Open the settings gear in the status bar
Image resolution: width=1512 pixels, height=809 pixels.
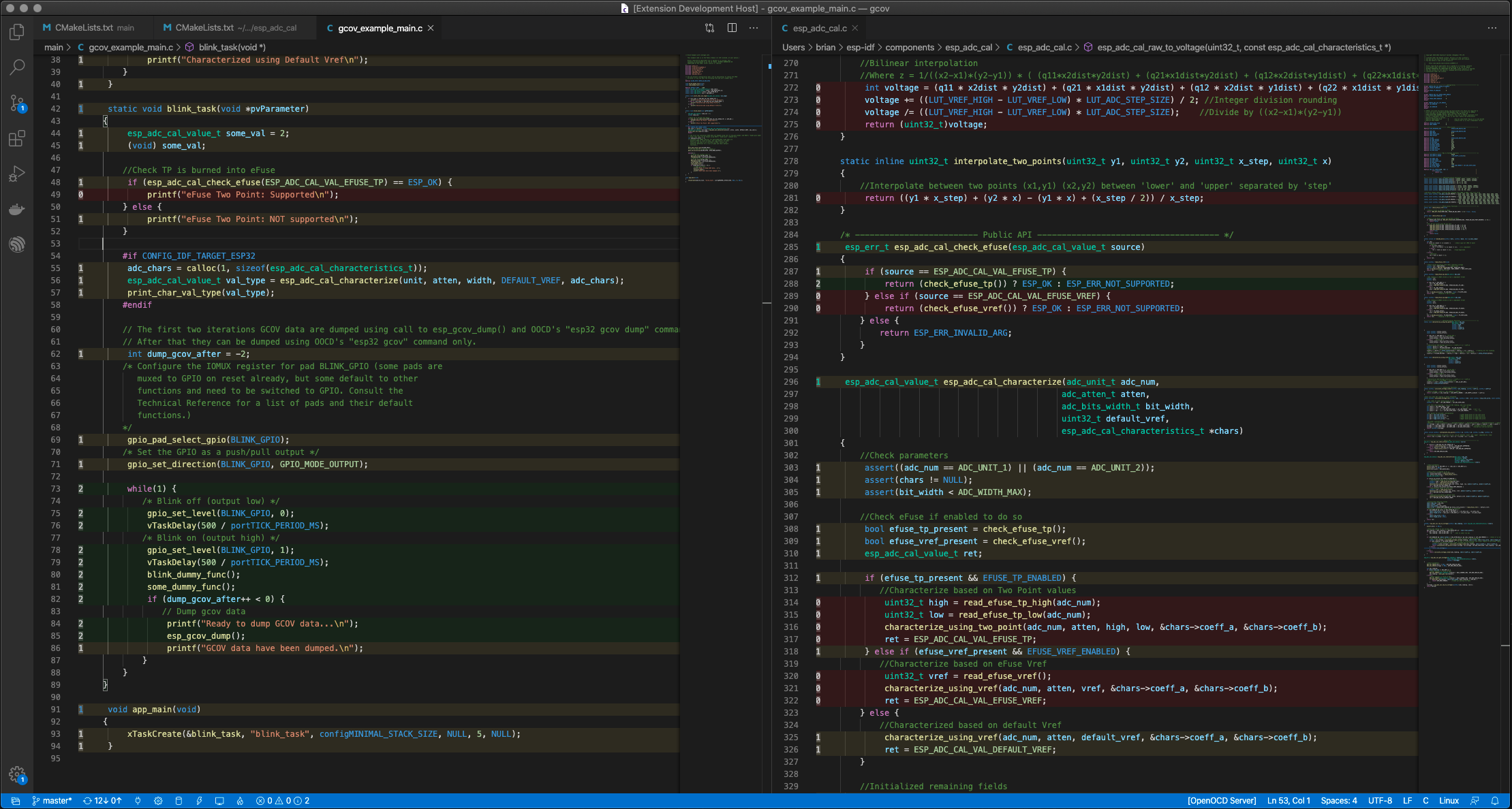click(x=158, y=801)
